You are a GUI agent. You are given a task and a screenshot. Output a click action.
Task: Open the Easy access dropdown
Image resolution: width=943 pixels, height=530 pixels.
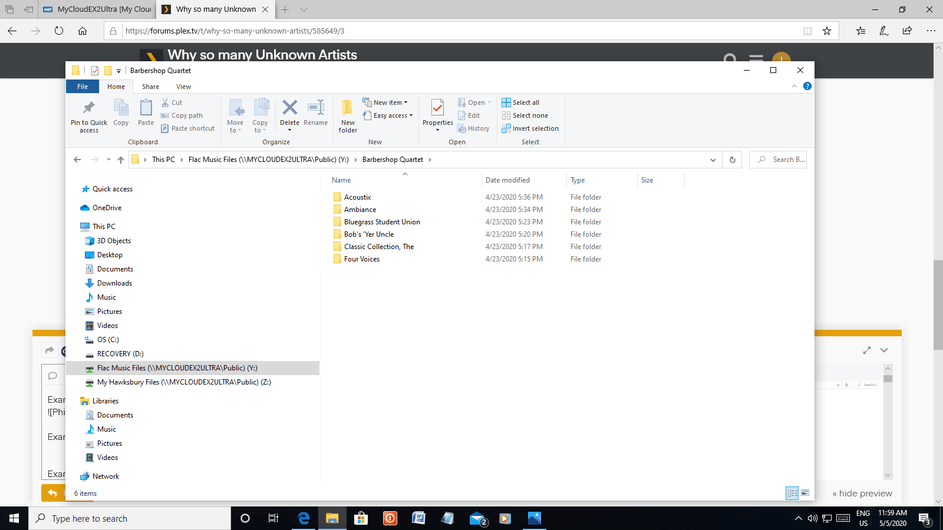(x=388, y=116)
